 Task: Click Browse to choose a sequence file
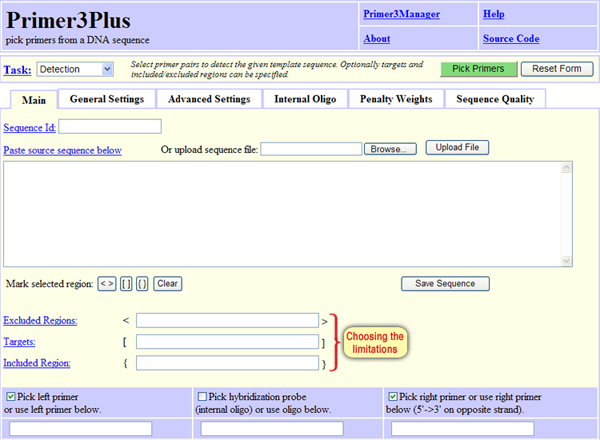(390, 149)
